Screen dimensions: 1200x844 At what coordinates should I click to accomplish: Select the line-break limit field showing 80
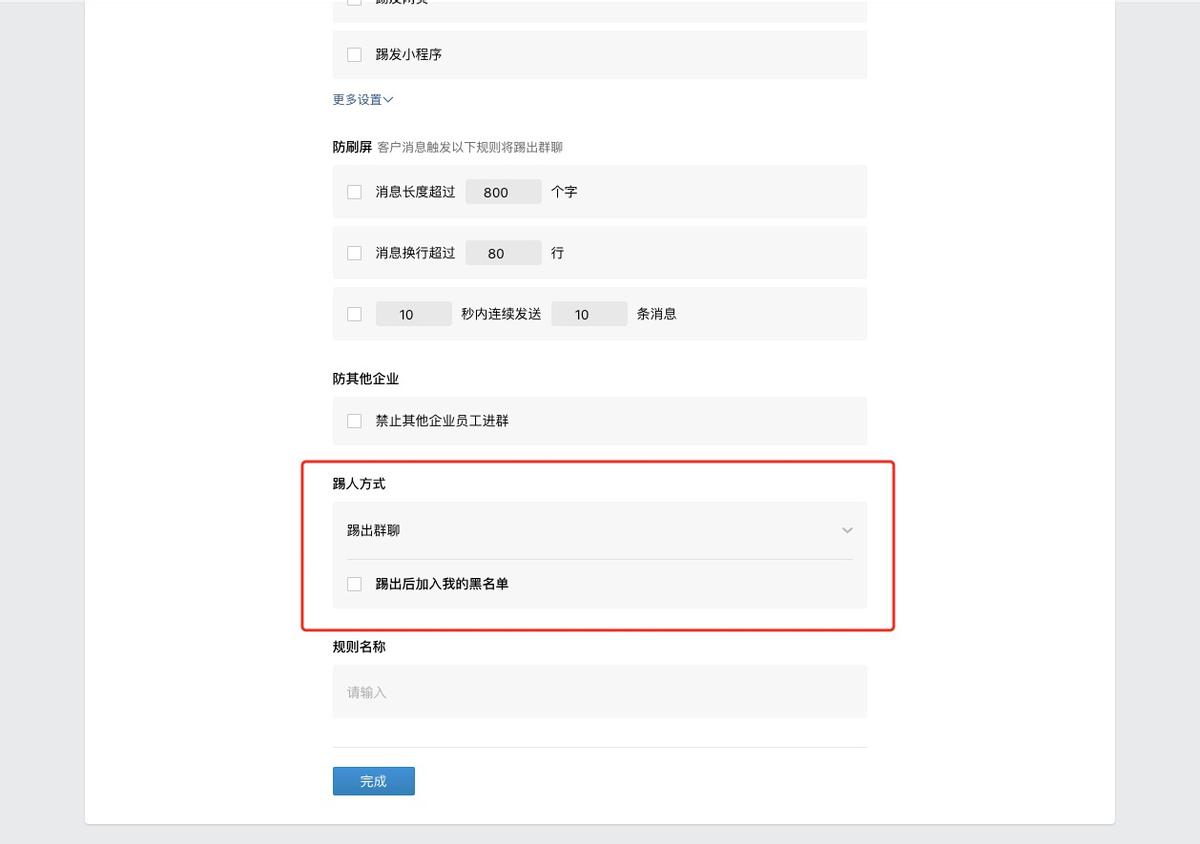[x=503, y=252]
